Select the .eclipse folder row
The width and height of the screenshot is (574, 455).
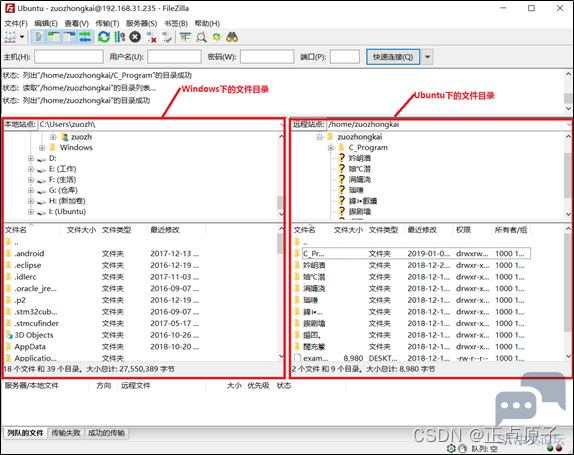tap(102, 265)
